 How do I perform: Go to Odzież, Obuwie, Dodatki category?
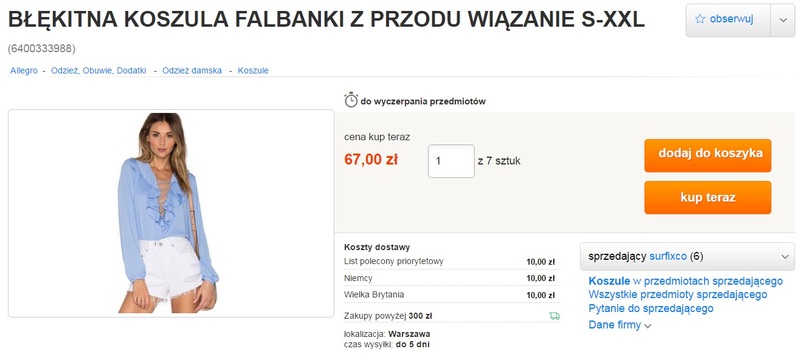(98, 71)
